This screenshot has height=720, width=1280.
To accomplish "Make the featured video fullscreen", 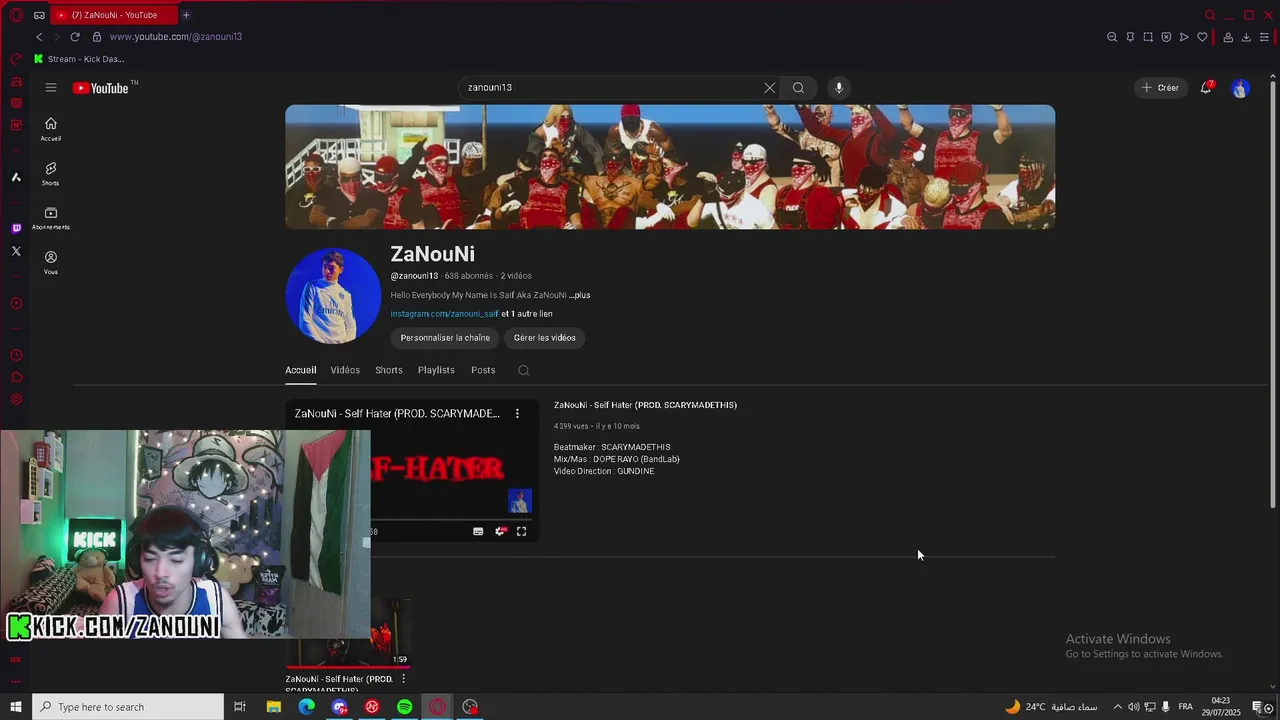I will coord(521,532).
